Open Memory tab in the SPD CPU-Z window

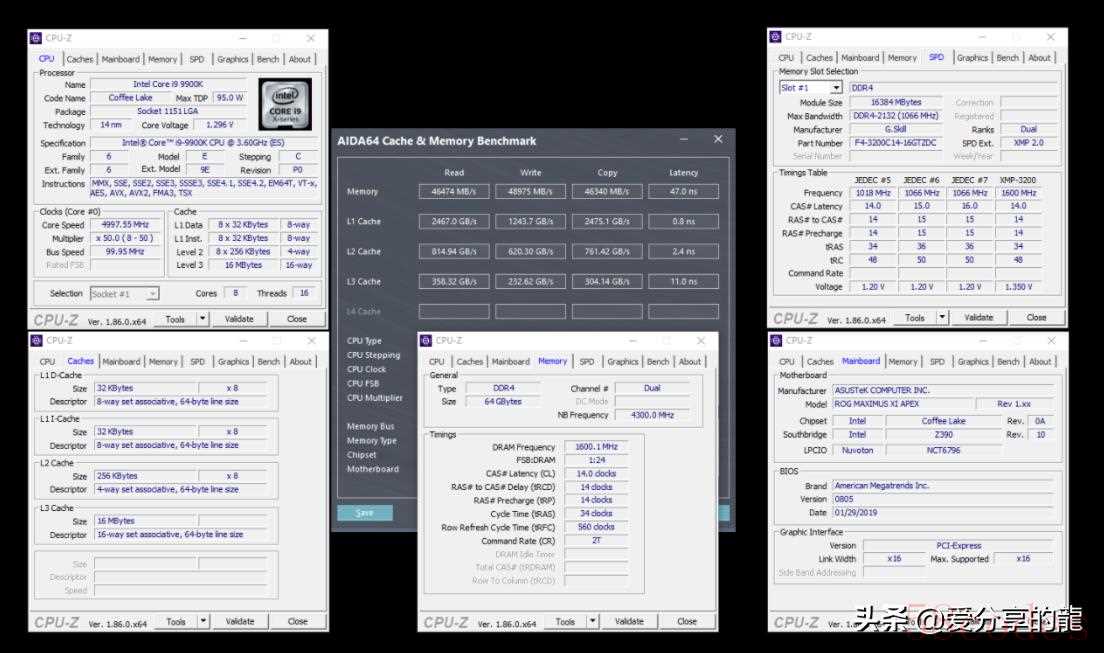902,58
